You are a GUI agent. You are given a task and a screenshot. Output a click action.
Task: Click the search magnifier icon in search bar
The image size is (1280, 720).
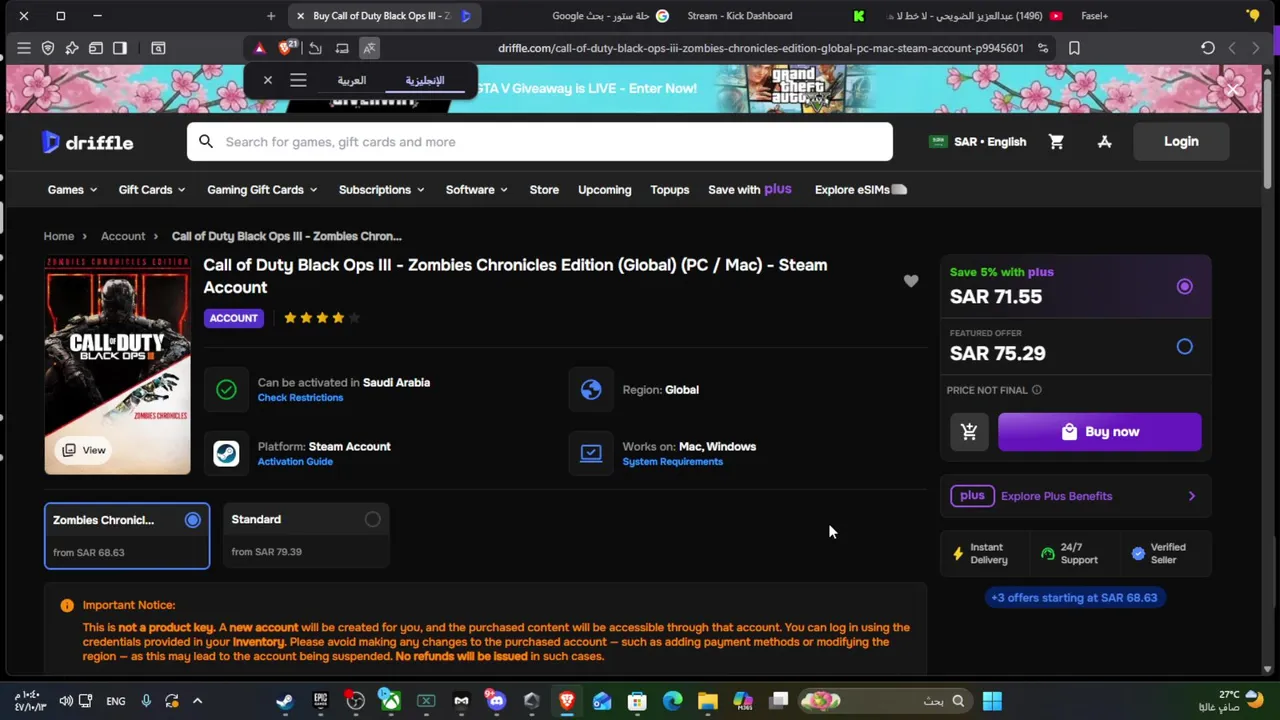[x=206, y=142]
